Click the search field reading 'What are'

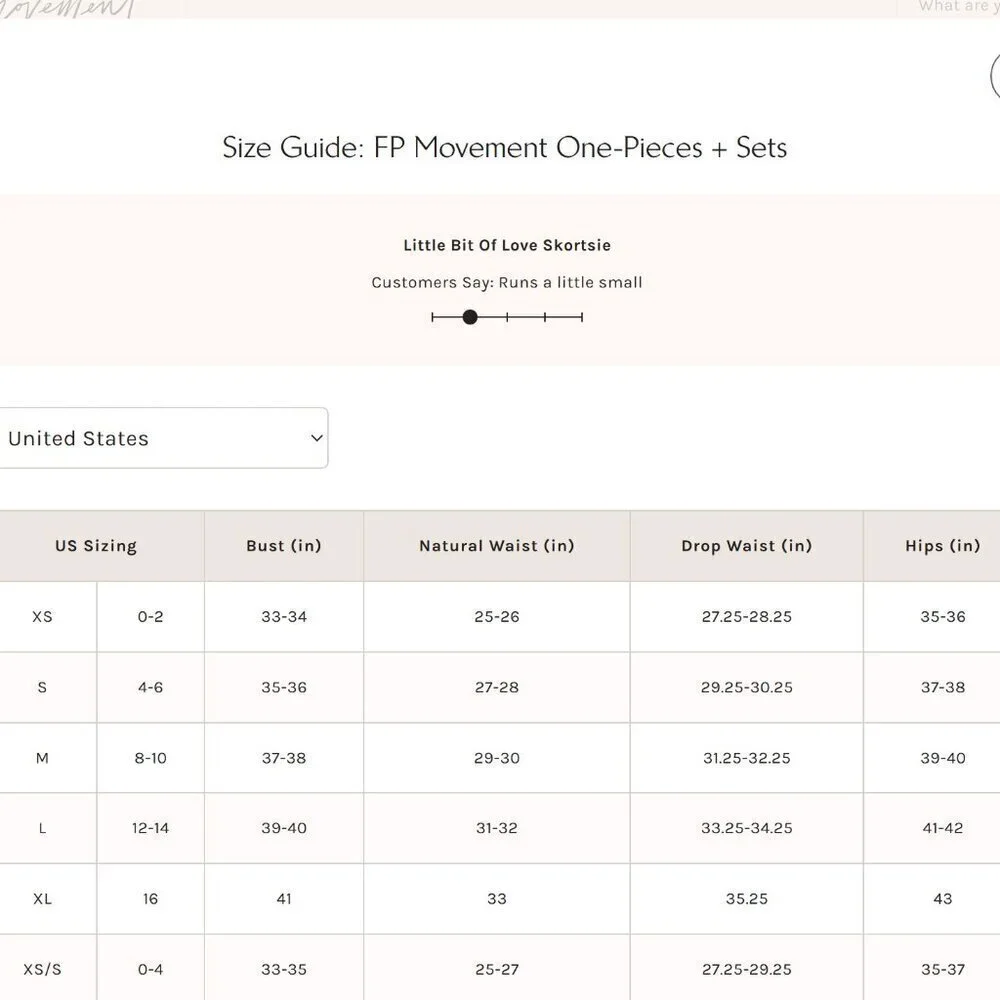(949, 7)
